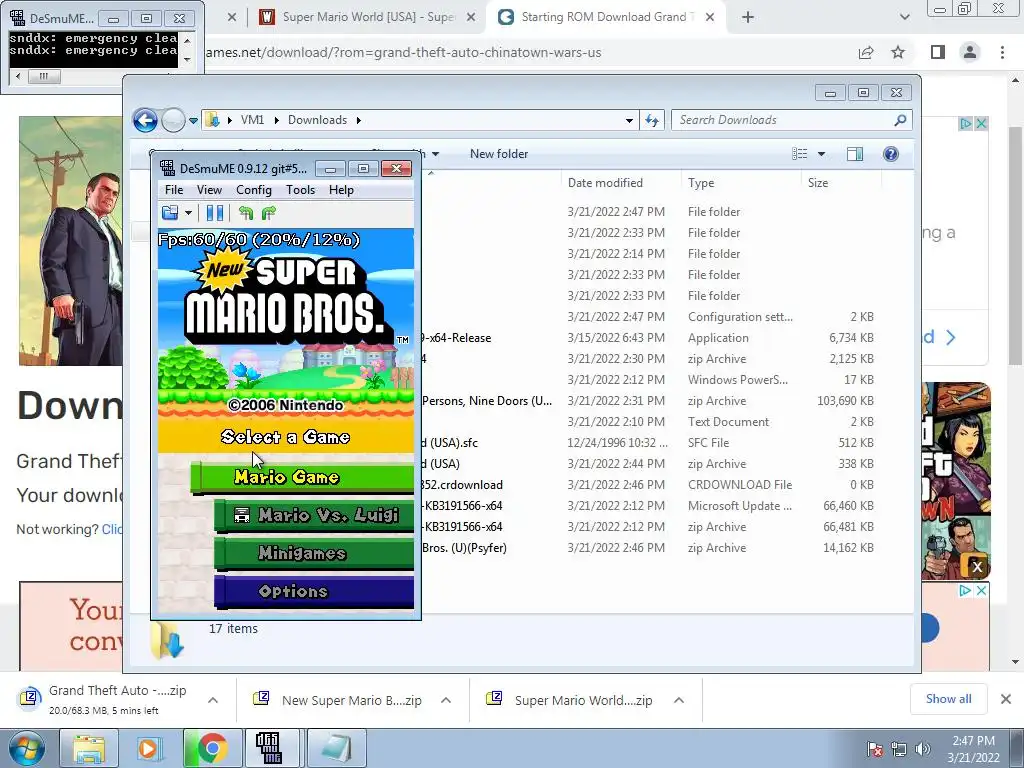Open DeSmuME Help menu

point(341,189)
